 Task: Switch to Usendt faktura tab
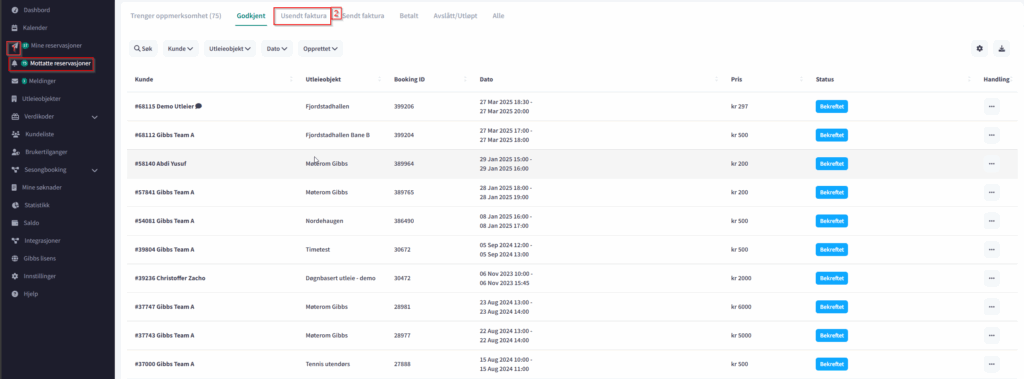303,16
